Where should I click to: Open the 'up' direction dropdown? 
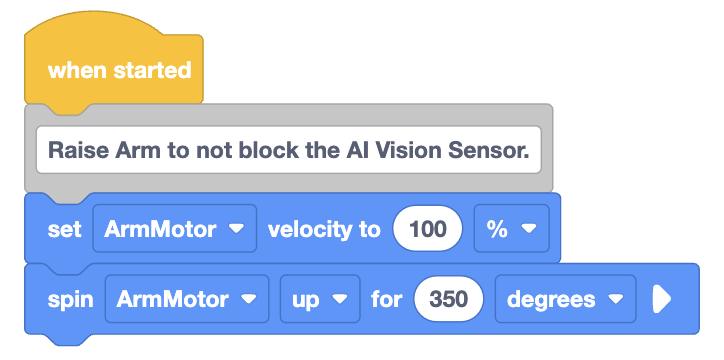(x=320, y=299)
